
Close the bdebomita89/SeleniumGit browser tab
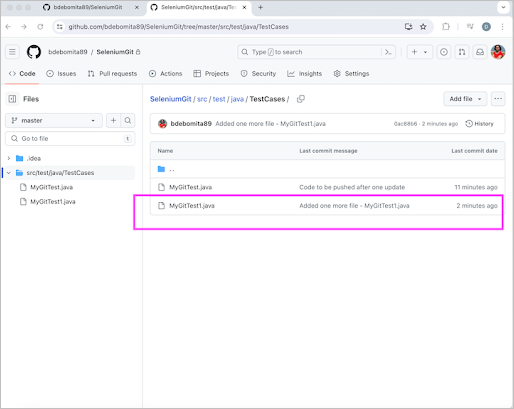pos(137,7)
